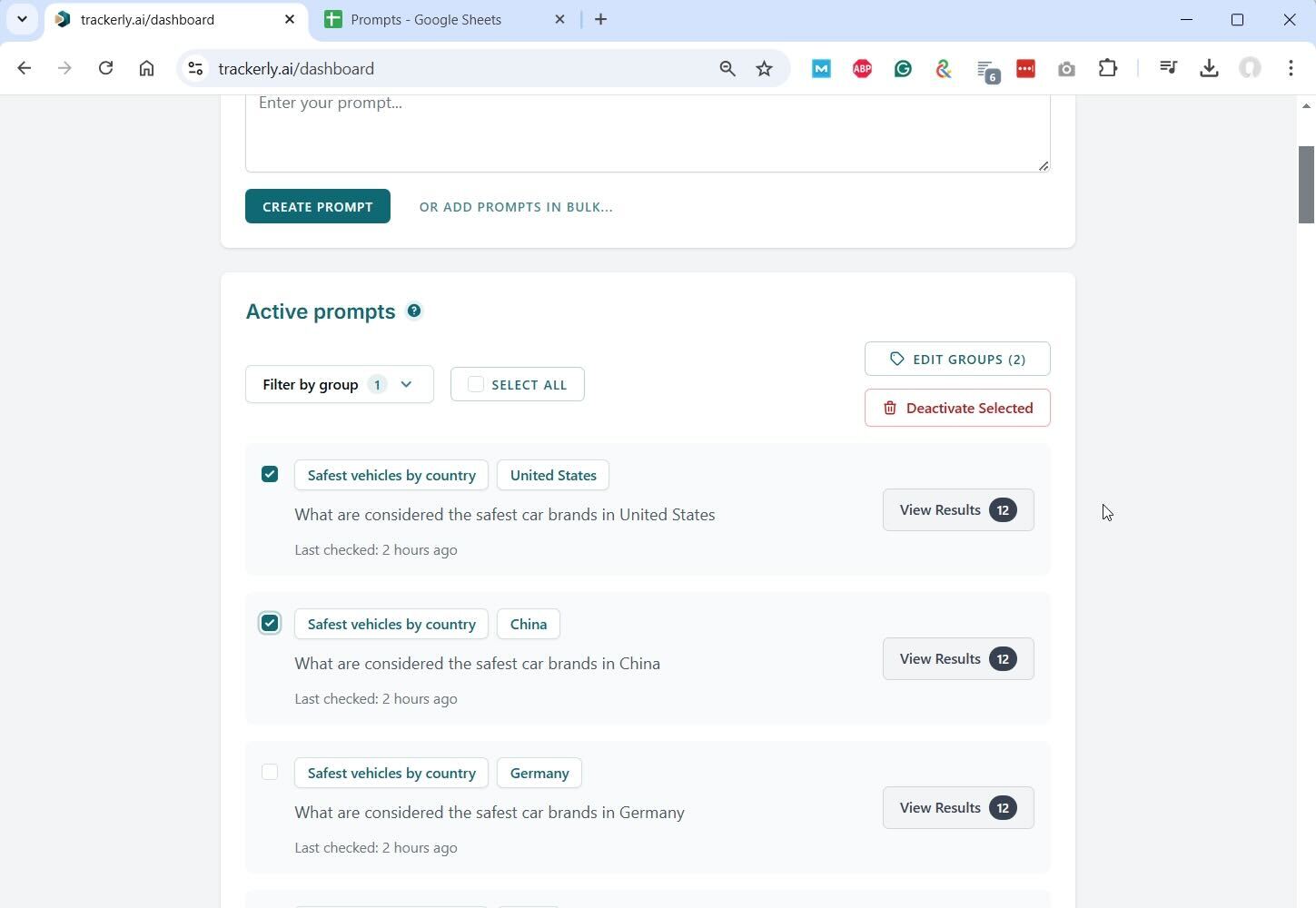This screenshot has height=908, width=1316.
Task: Open the Grammarly extension
Action: coord(903,68)
